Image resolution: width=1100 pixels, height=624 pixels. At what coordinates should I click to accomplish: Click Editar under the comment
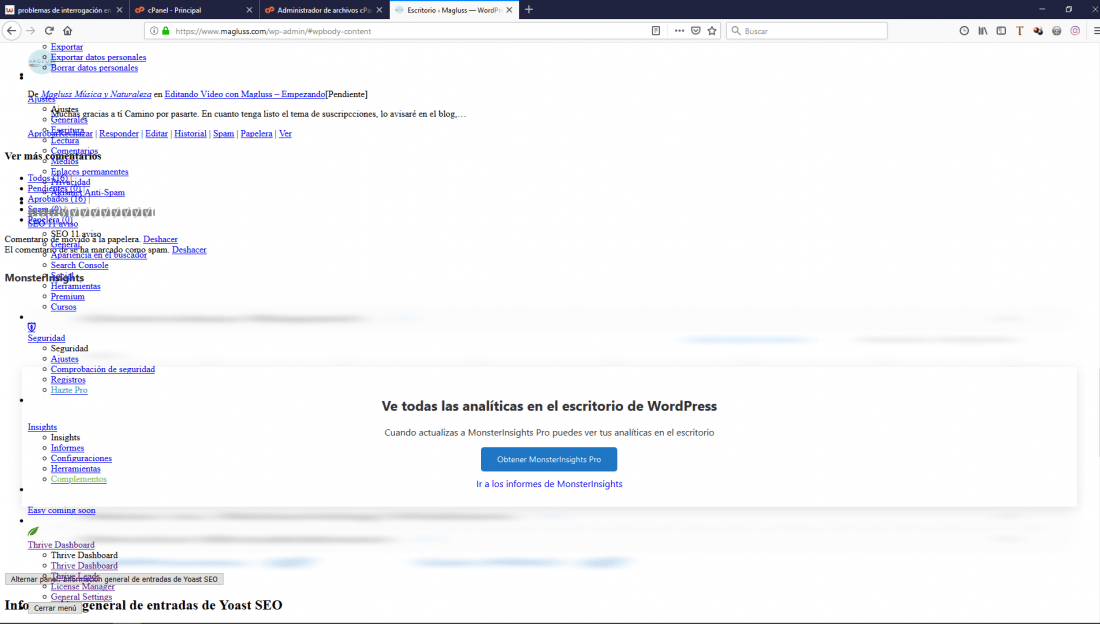tap(156, 133)
